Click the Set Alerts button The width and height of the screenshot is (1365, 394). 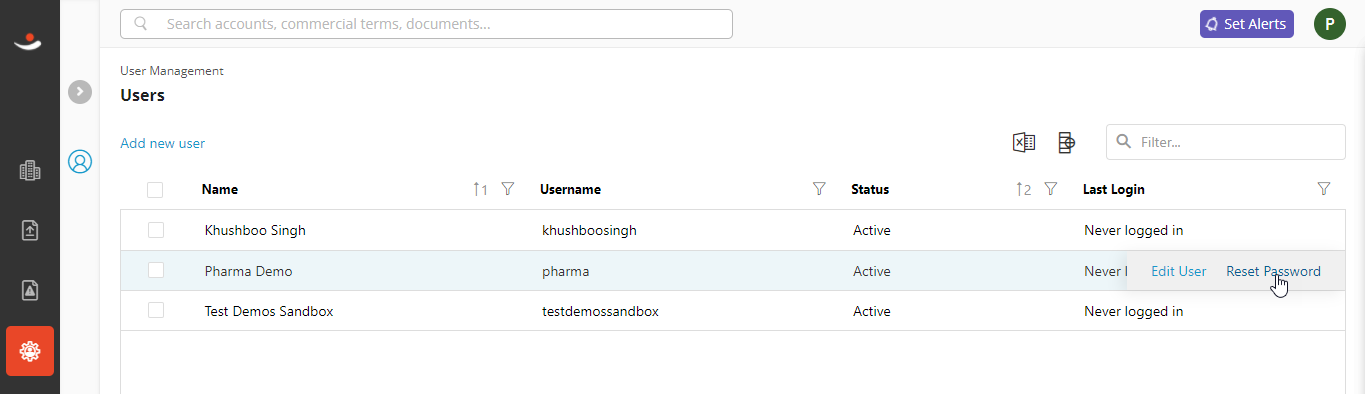(1246, 24)
